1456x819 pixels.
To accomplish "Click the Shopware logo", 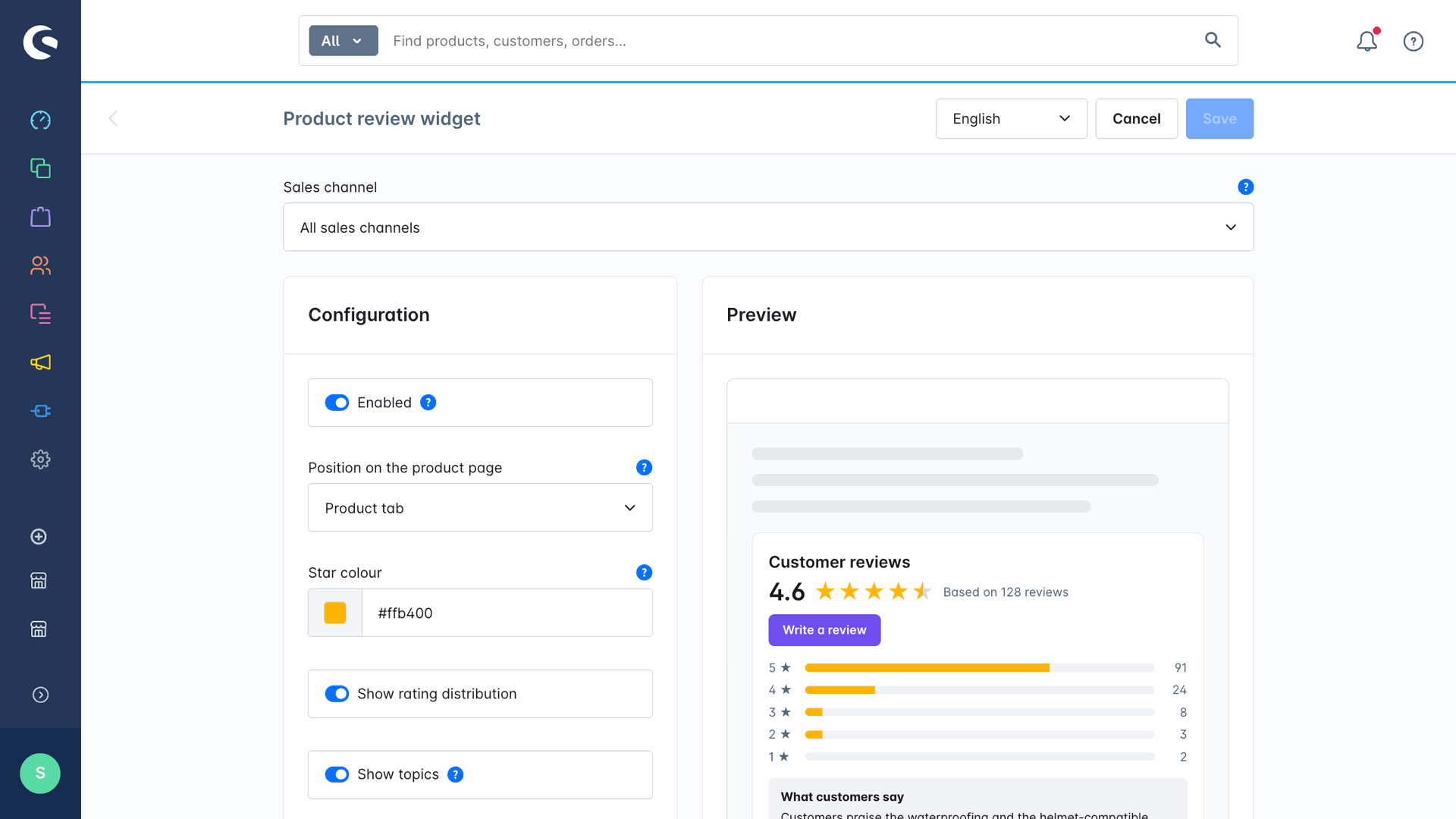I will click(40, 42).
